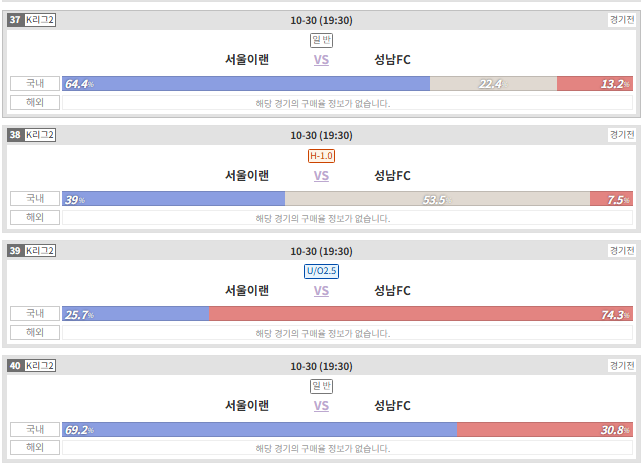The height and width of the screenshot is (463, 641).
Task: Open the VS link for match 40
Action: click(321, 406)
